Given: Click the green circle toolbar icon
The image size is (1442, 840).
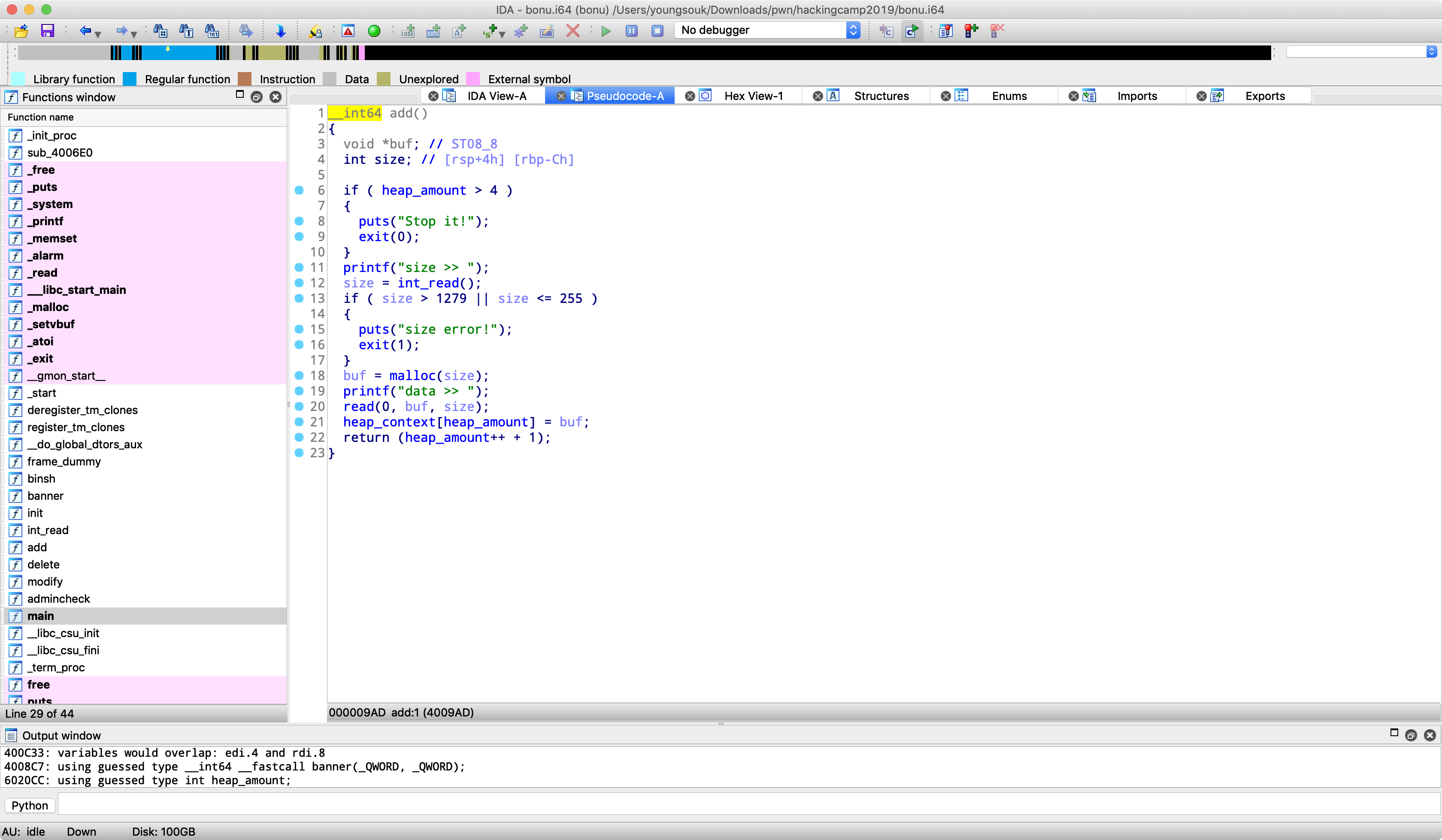Looking at the screenshot, I should [x=374, y=31].
